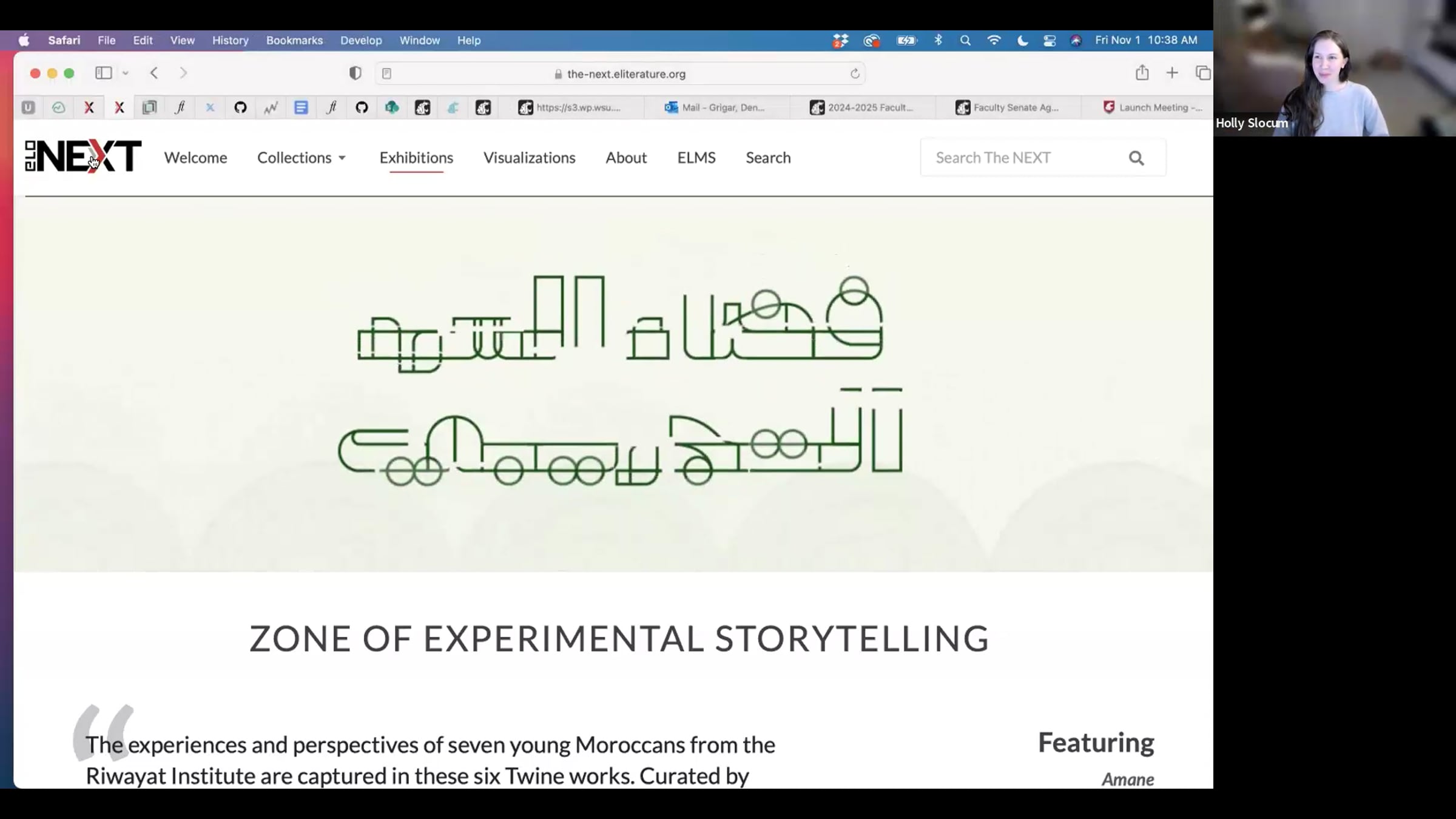Open the Exhibitions page link
The height and width of the screenshot is (819, 1456).
pos(416,158)
